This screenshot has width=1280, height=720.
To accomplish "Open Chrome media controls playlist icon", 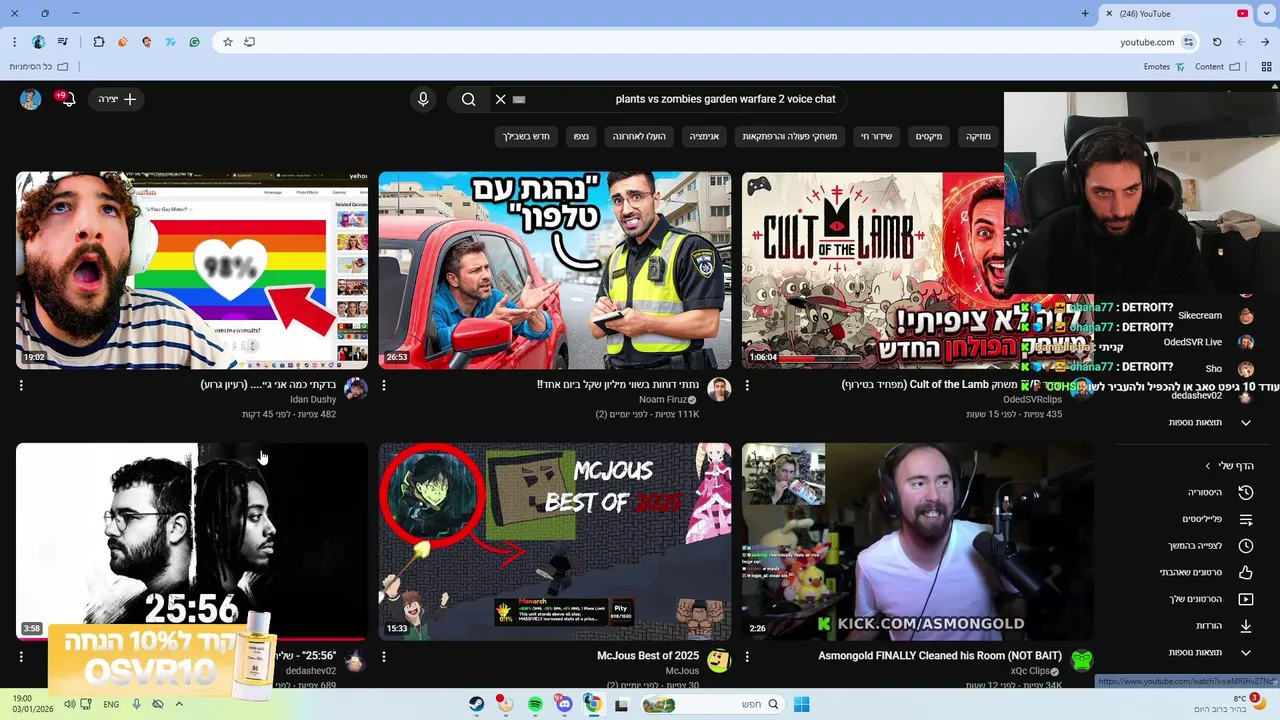I will (63, 42).
